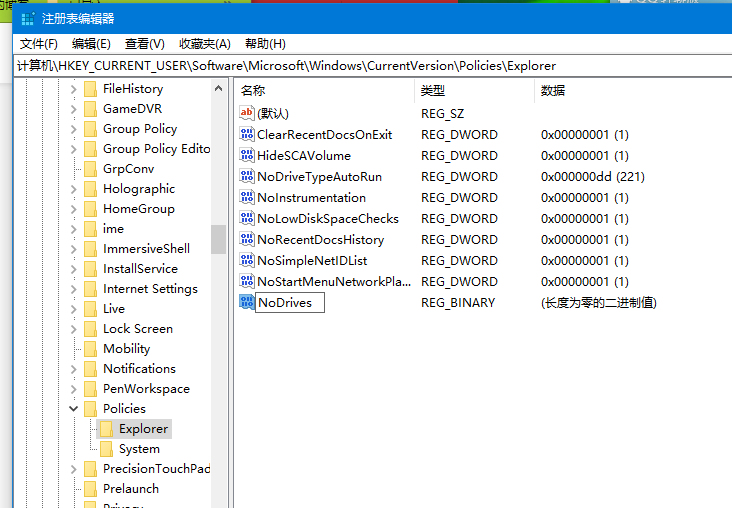Click the Explorer key folder icon
Screen dimensions: 732x508
click(x=106, y=429)
